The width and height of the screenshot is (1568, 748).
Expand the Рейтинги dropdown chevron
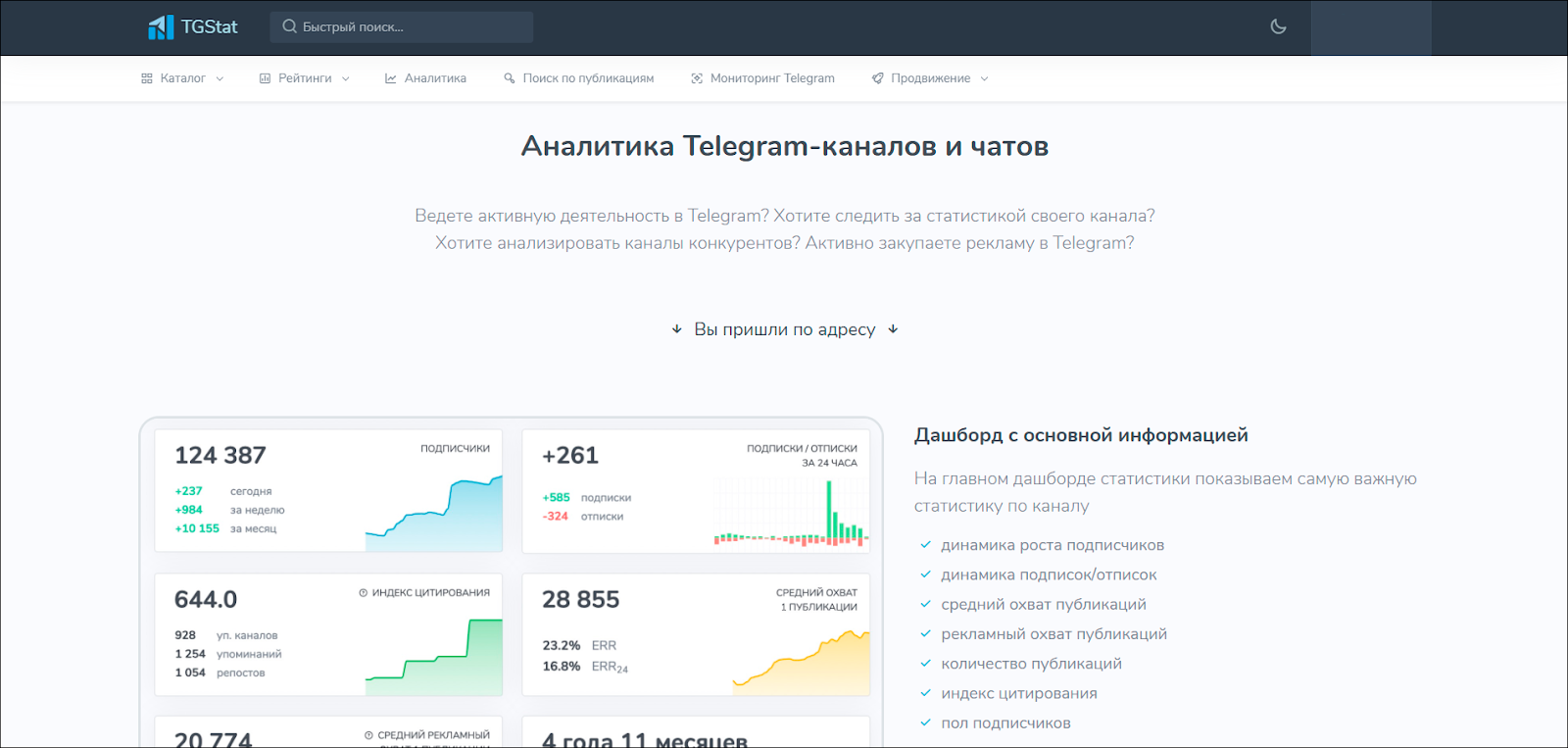tap(345, 78)
